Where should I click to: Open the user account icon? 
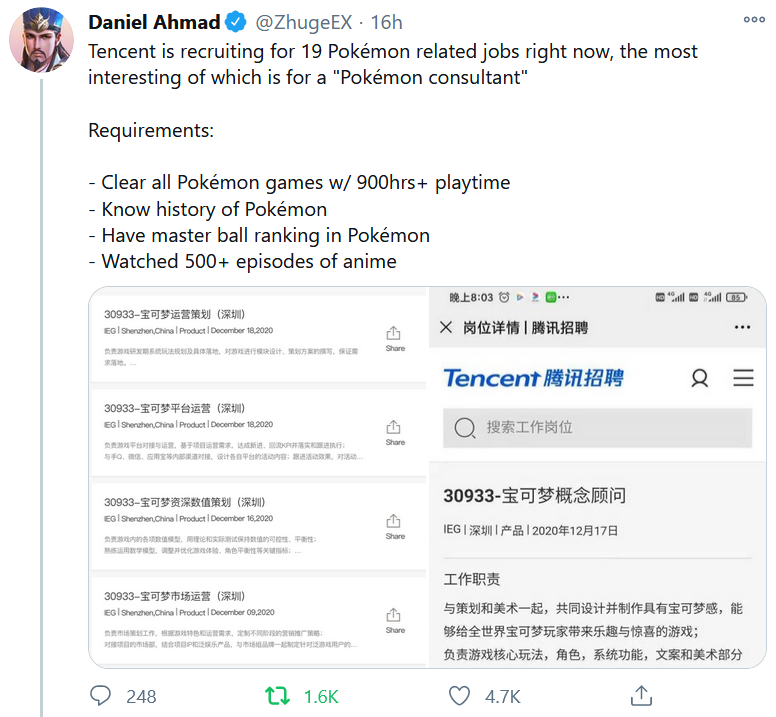[x=700, y=378]
